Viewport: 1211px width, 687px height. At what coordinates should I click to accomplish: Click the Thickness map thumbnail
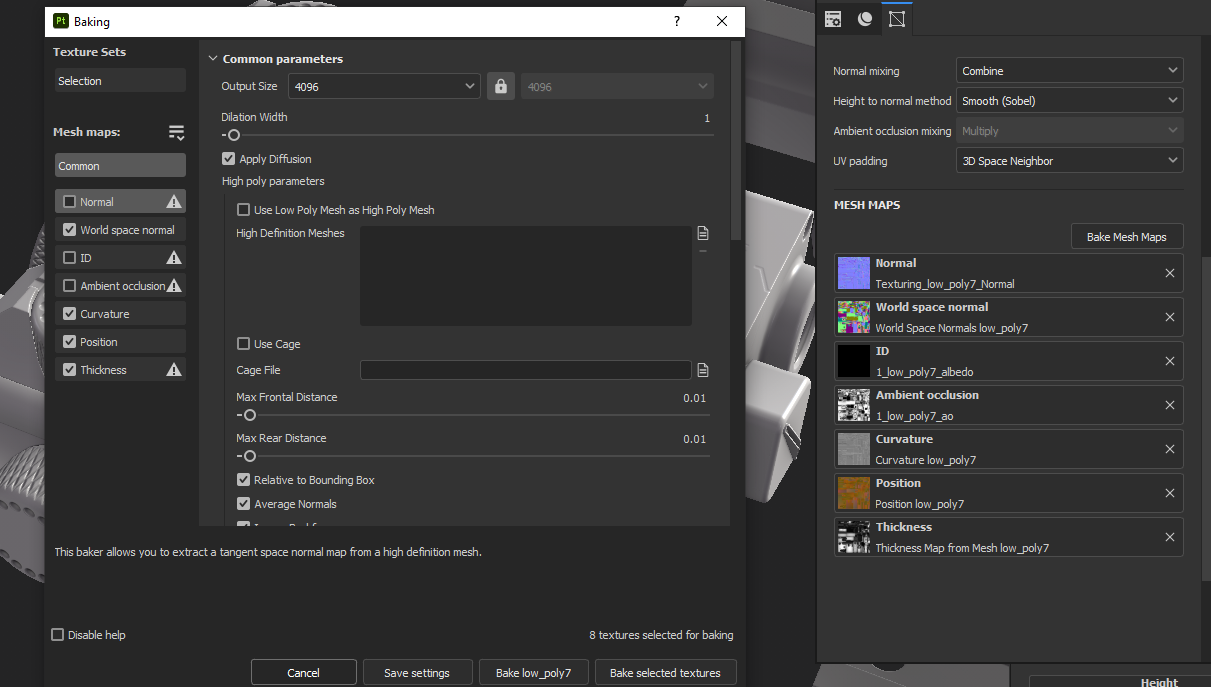pyautogui.click(x=854, y=537)
